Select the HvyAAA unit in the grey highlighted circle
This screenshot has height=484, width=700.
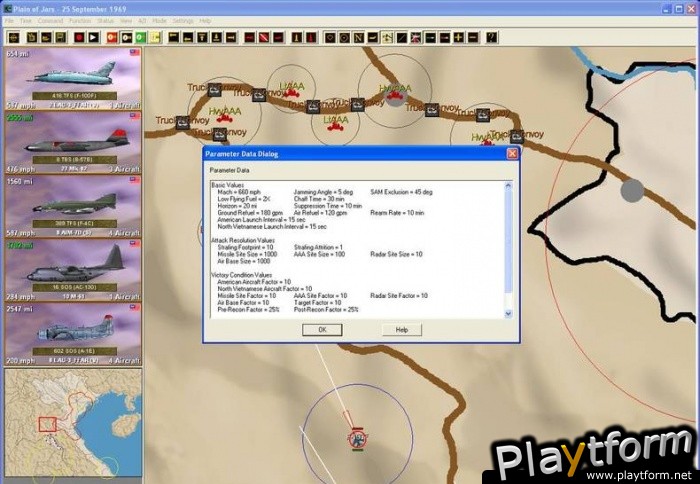(x=395, y=95)
